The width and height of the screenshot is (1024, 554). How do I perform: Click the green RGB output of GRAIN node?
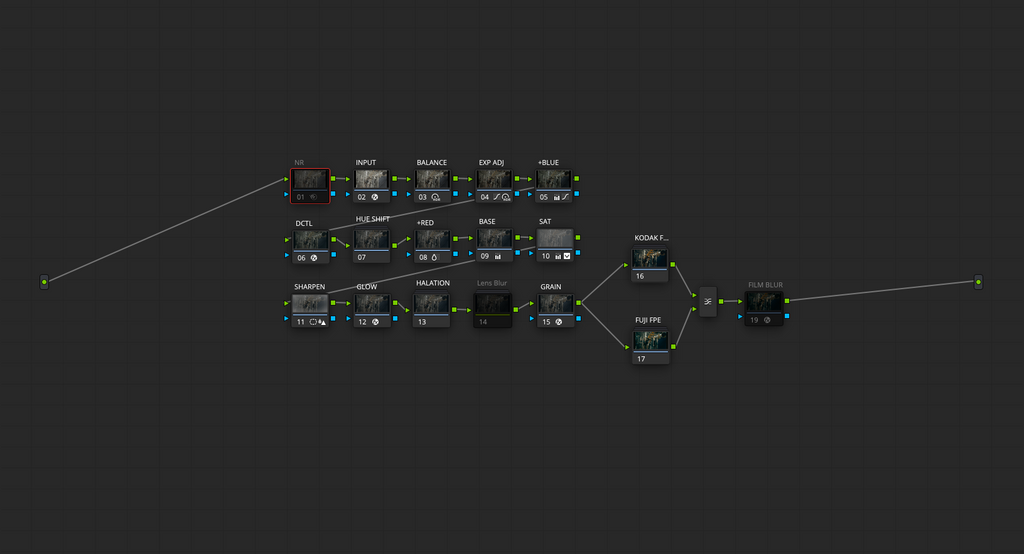tap(579, 303)
